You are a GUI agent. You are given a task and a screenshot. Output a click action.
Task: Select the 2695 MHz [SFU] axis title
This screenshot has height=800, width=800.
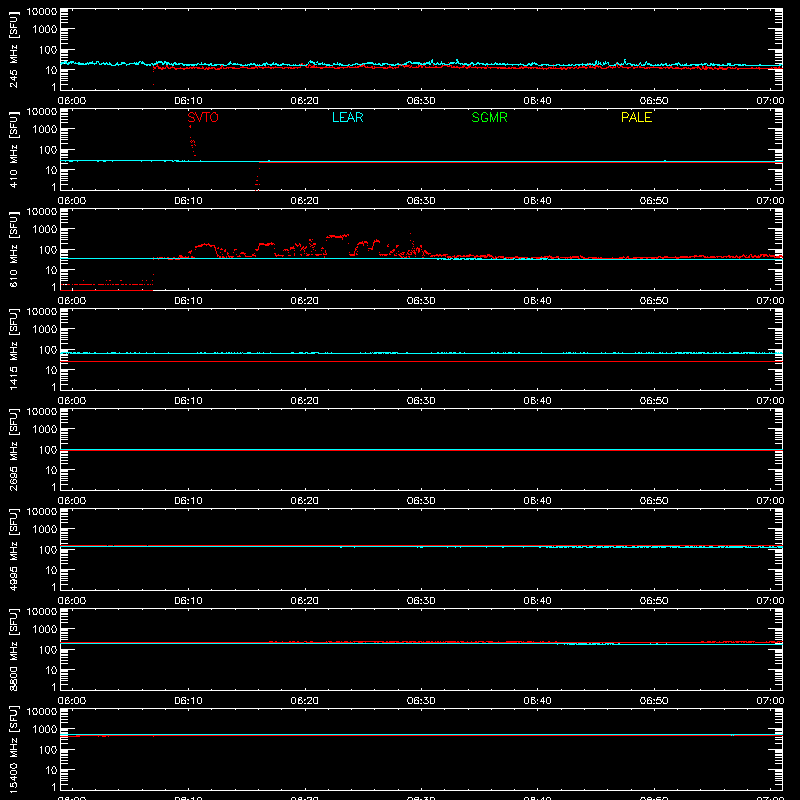pos(14,449)
